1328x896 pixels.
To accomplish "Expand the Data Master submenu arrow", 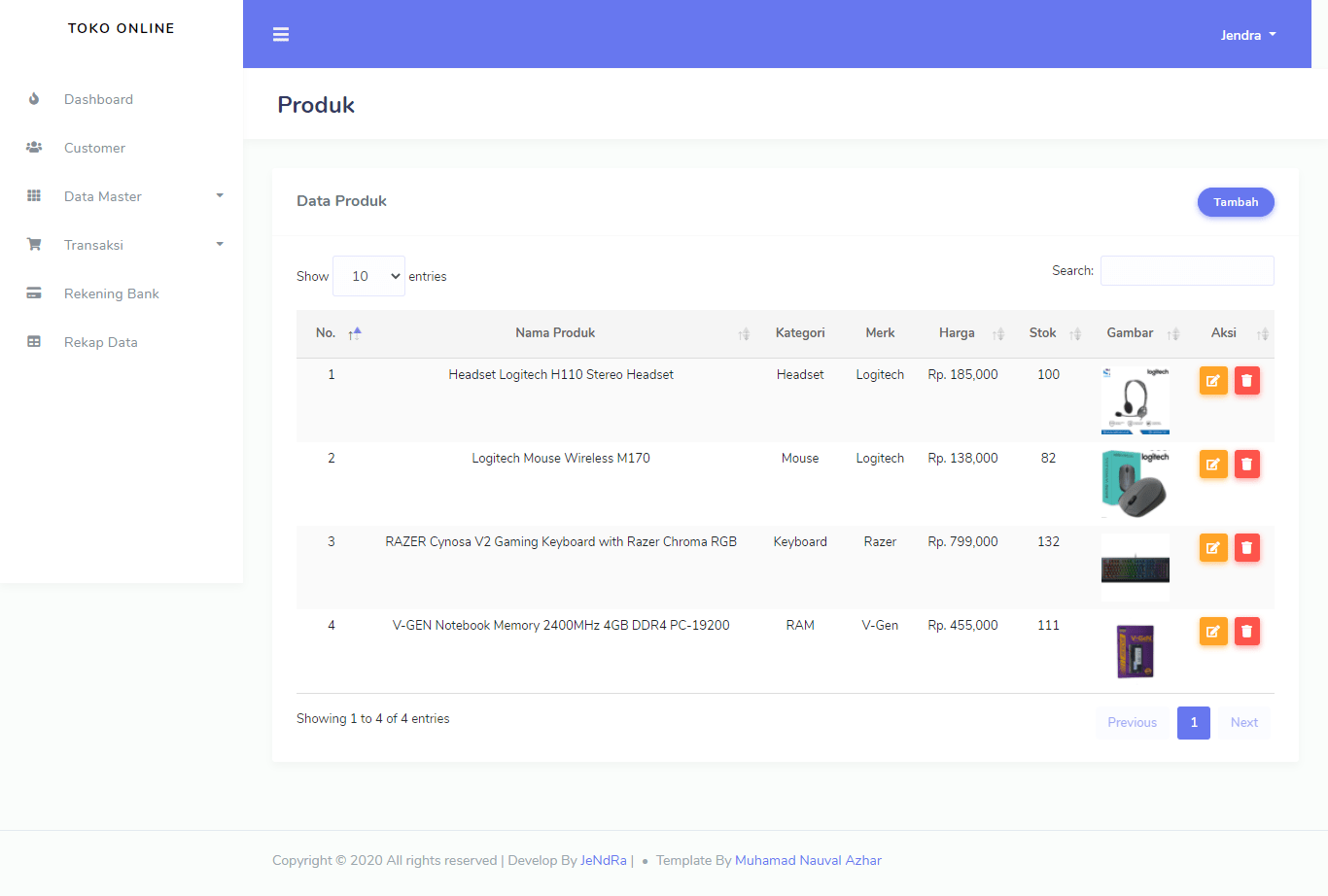I will [220, 195].
